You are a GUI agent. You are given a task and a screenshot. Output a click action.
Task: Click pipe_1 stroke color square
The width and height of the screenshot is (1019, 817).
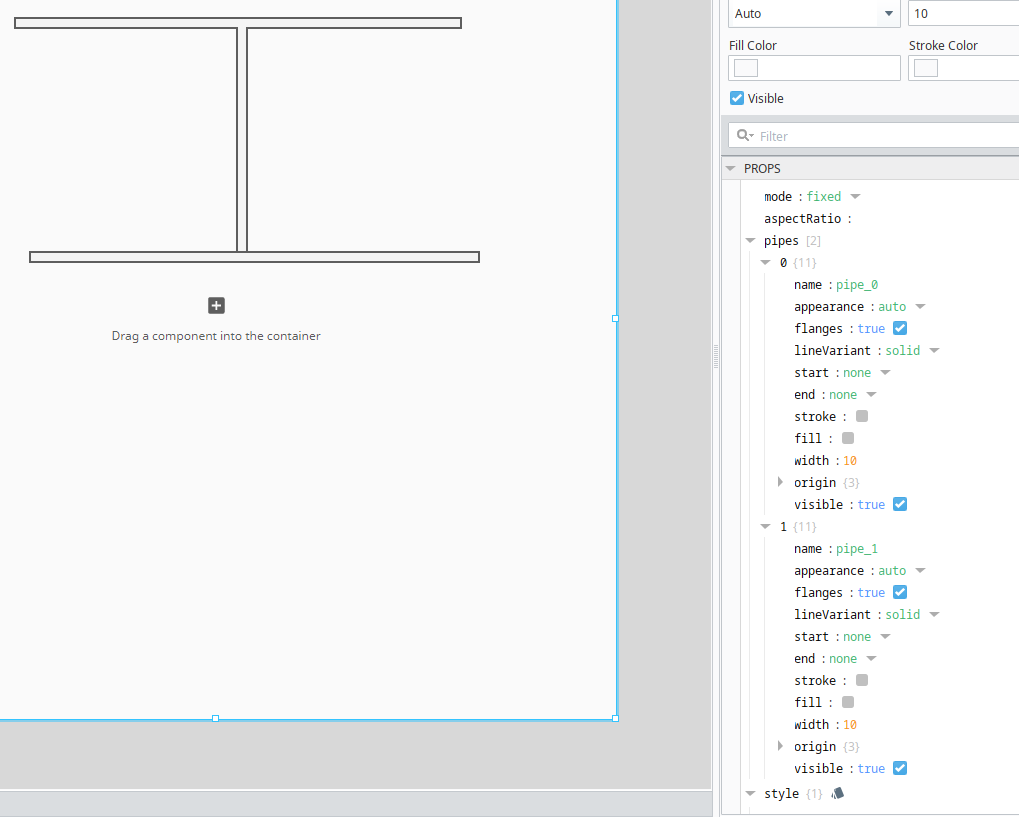[x=862, y=680]
